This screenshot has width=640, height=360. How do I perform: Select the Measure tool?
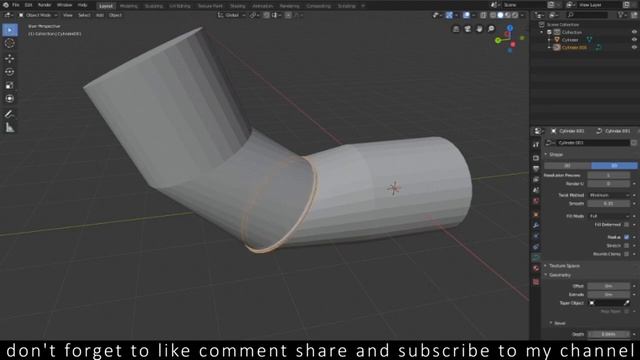[x=10, y=128]
